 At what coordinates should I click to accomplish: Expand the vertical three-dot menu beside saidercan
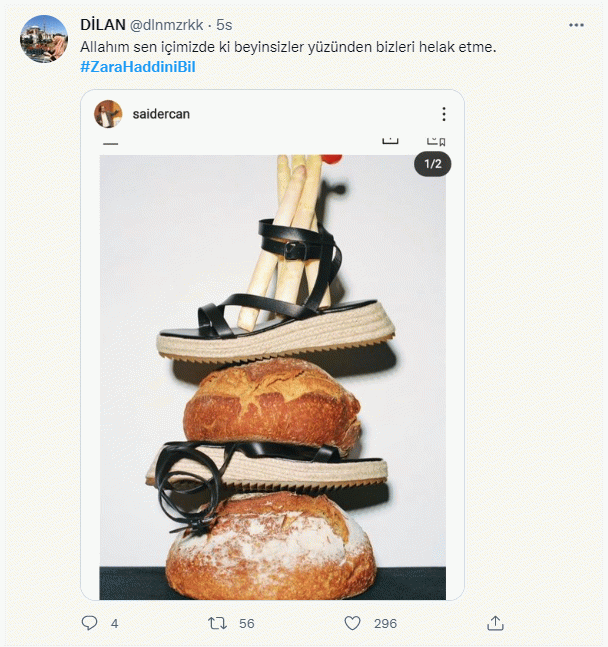[x=444, y=114]
